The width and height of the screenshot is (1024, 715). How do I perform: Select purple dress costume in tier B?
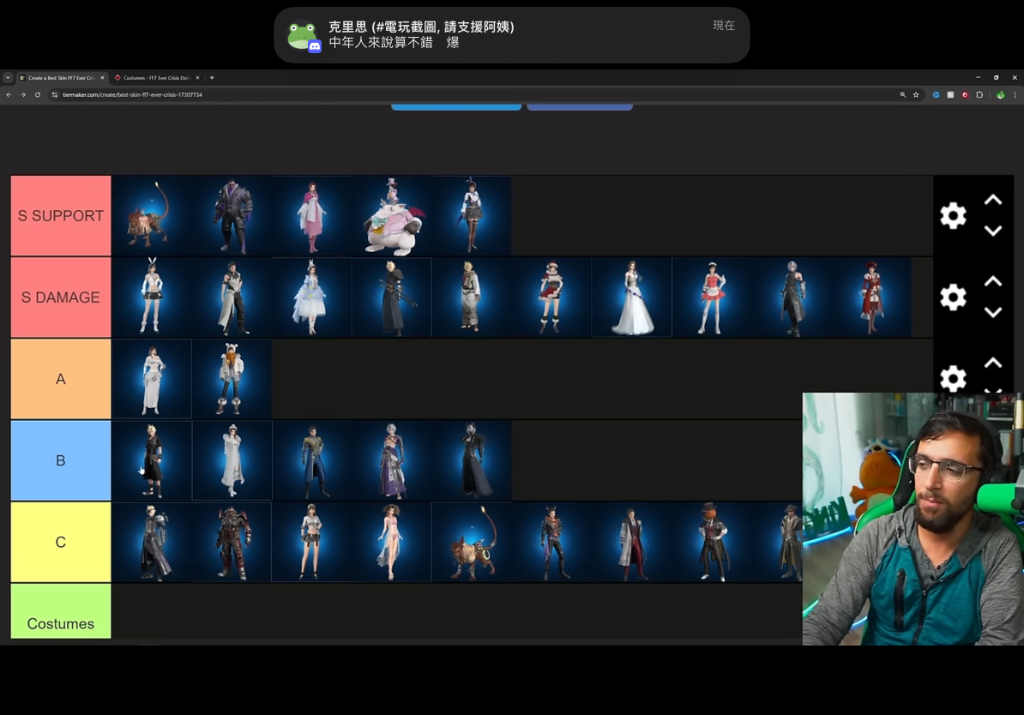(392, 460)
